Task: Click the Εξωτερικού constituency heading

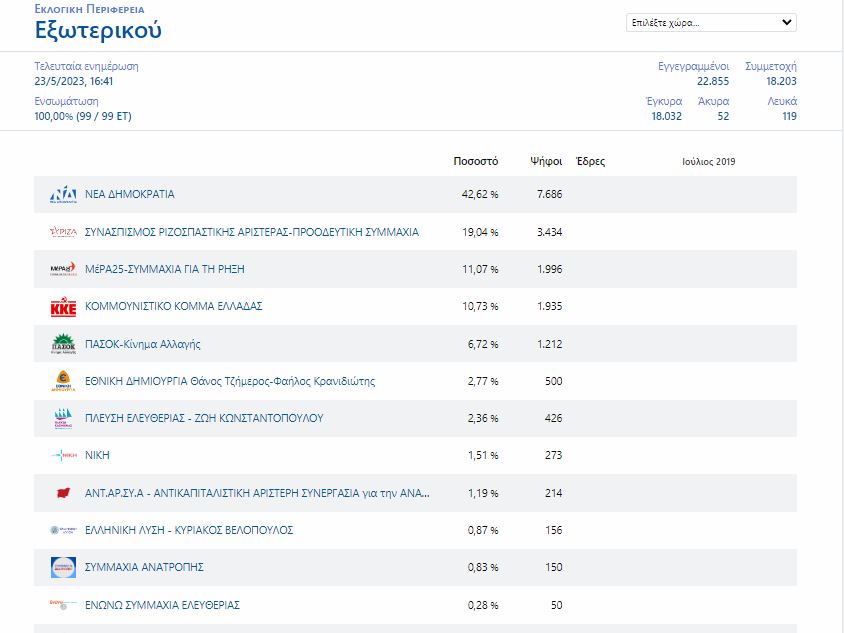Action: [x=98, y=30]
